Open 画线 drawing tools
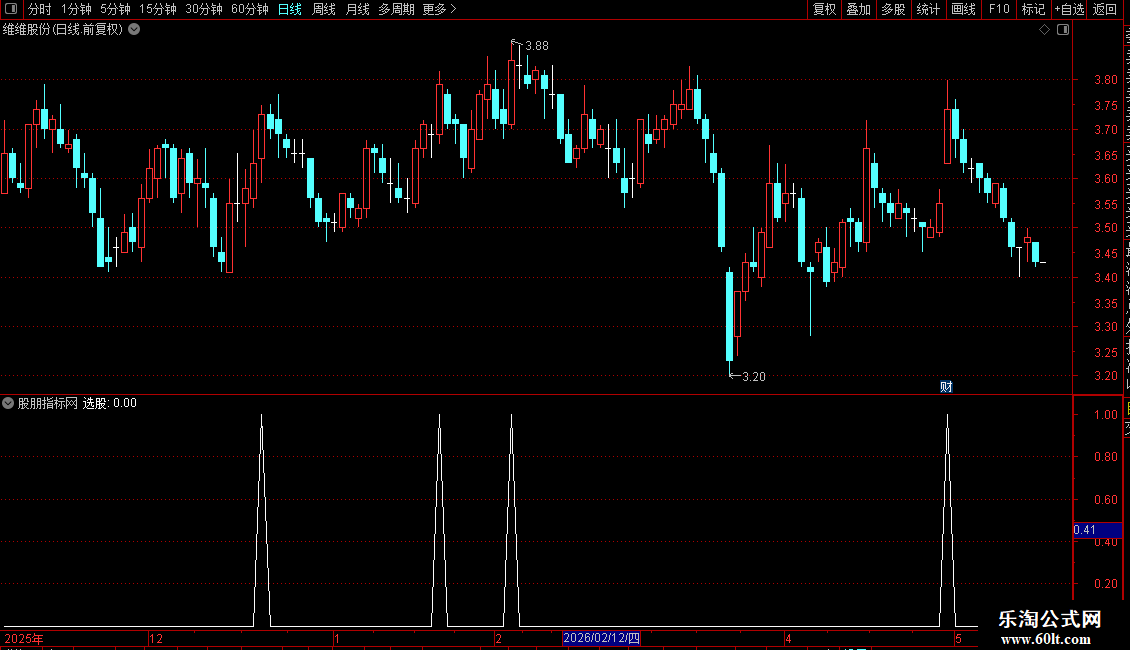 click(964, 9)
